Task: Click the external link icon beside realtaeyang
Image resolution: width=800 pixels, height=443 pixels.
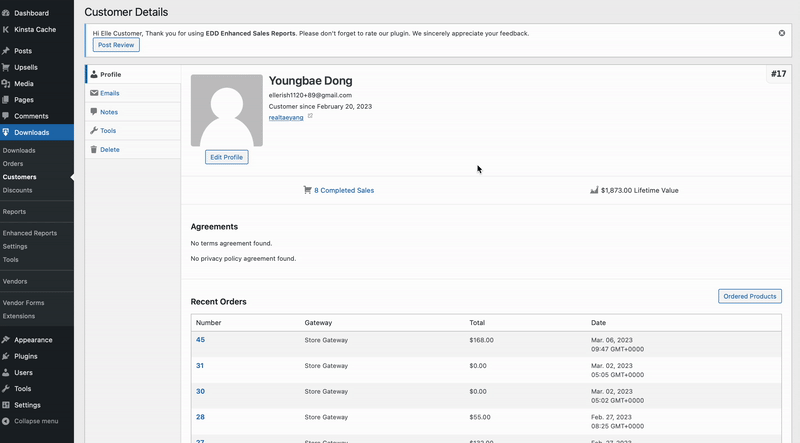Action: tap(310, 116)
